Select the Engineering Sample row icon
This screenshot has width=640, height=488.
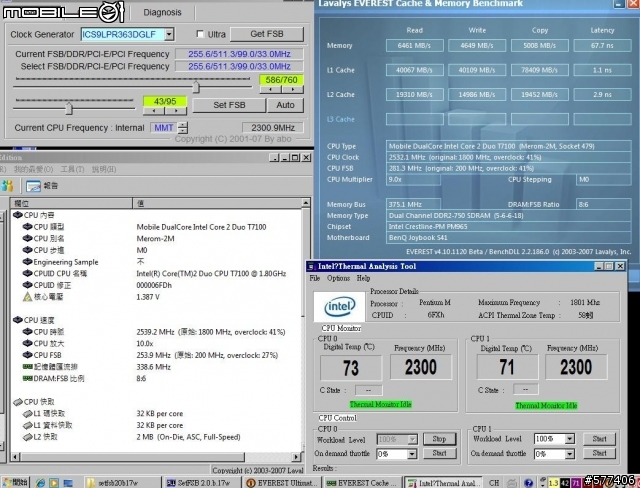point(27,262)
